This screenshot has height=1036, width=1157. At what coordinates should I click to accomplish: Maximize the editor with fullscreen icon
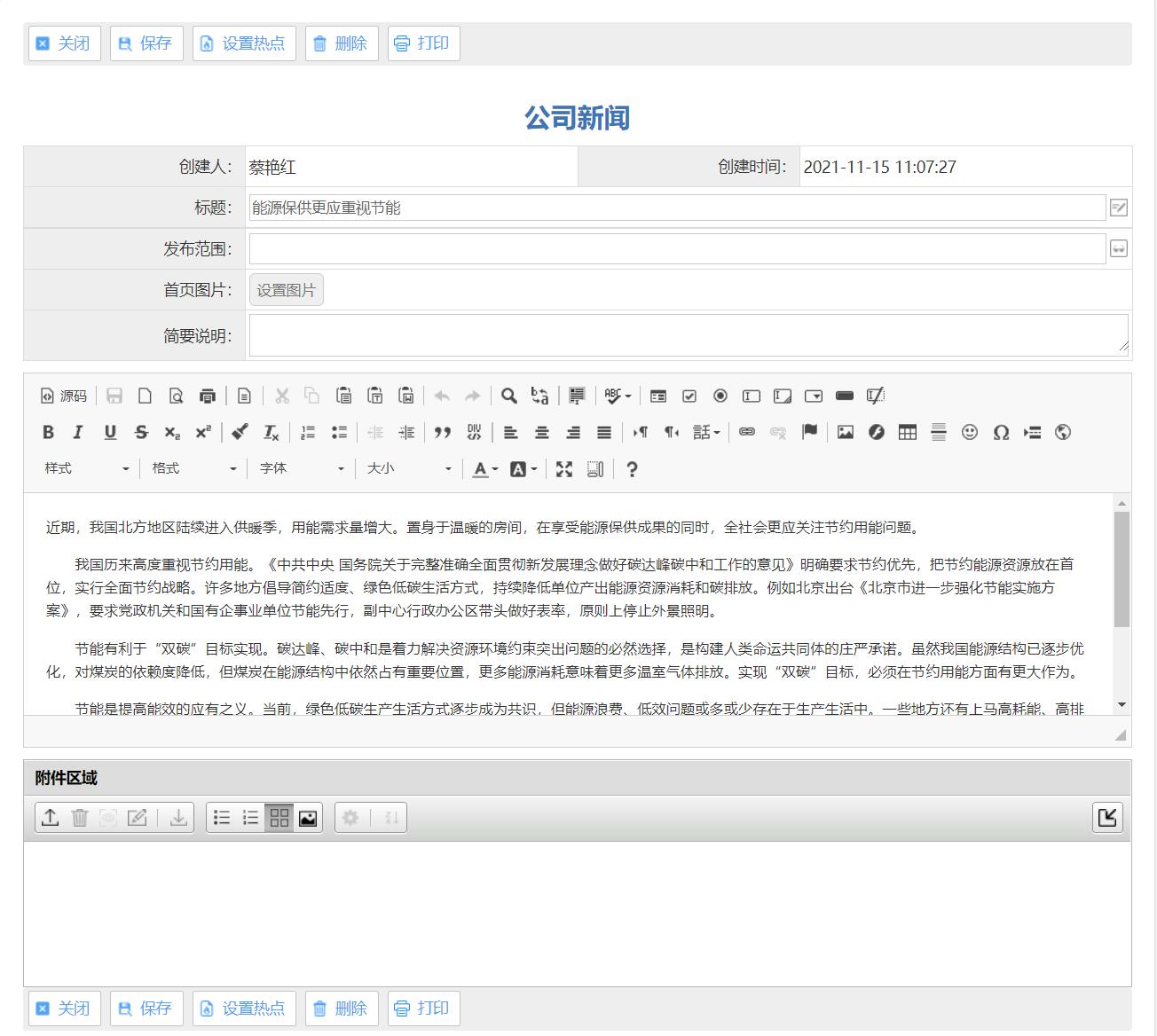point(564,469)
